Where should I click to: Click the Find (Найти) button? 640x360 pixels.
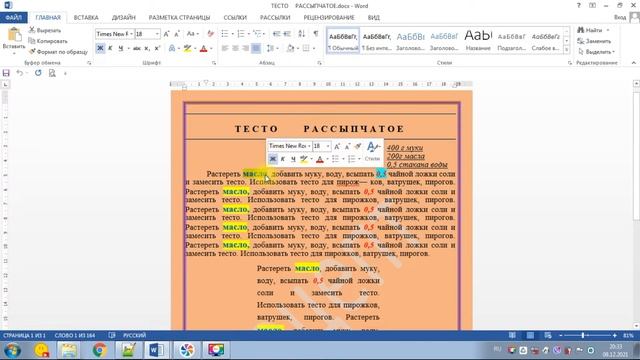point(591,30)
